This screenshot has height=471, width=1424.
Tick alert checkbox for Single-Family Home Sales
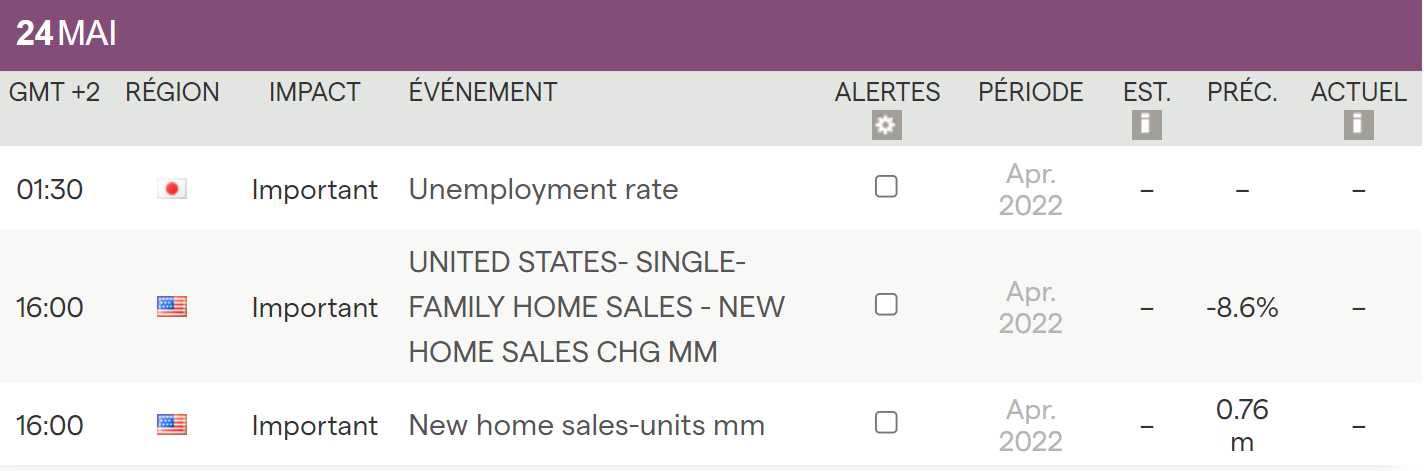coord(886,305)
